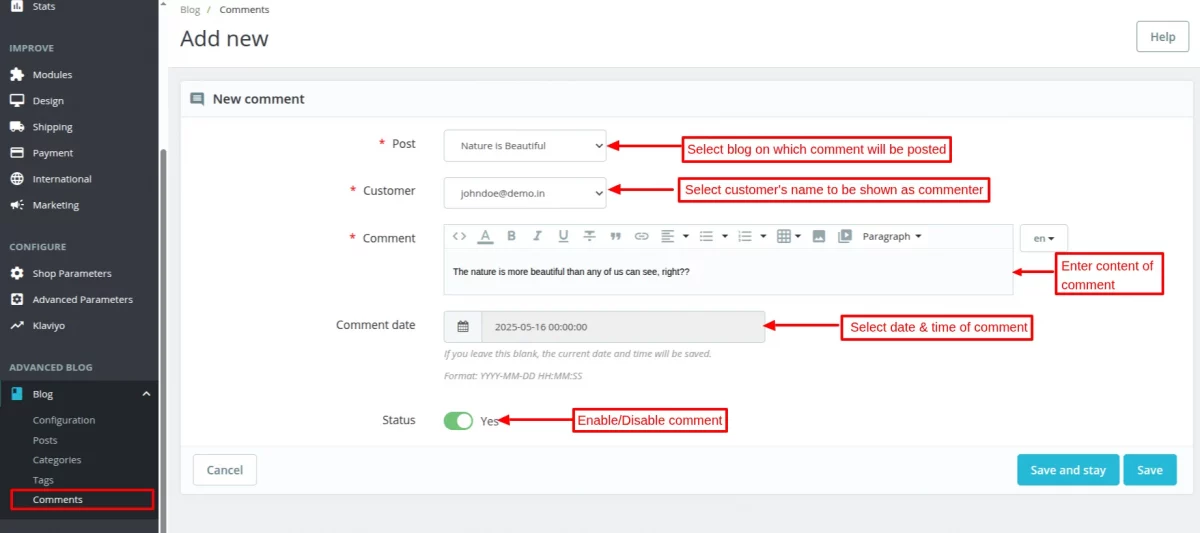This screenshot has width=1200, height=533.
Task: Click the Shipping truck icon
Action: pyautogui.click(x=17, y=127)
